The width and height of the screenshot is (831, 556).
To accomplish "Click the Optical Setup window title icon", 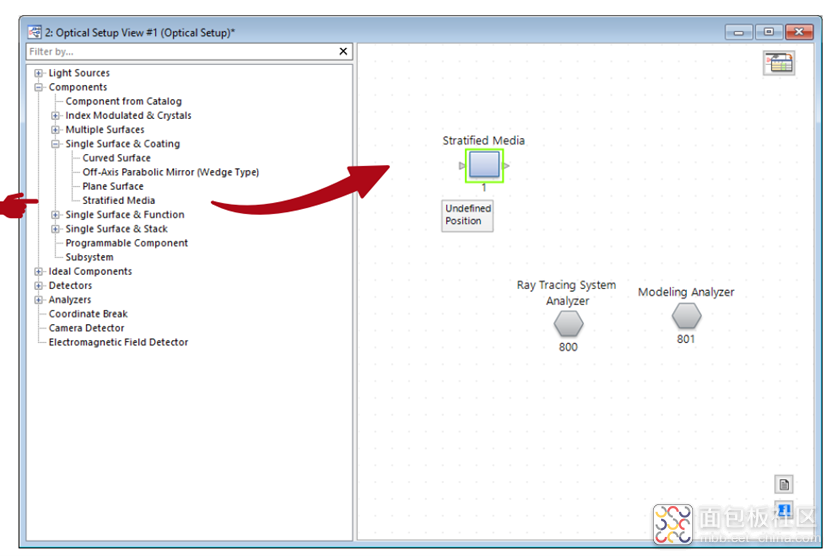I will point(34,32).
